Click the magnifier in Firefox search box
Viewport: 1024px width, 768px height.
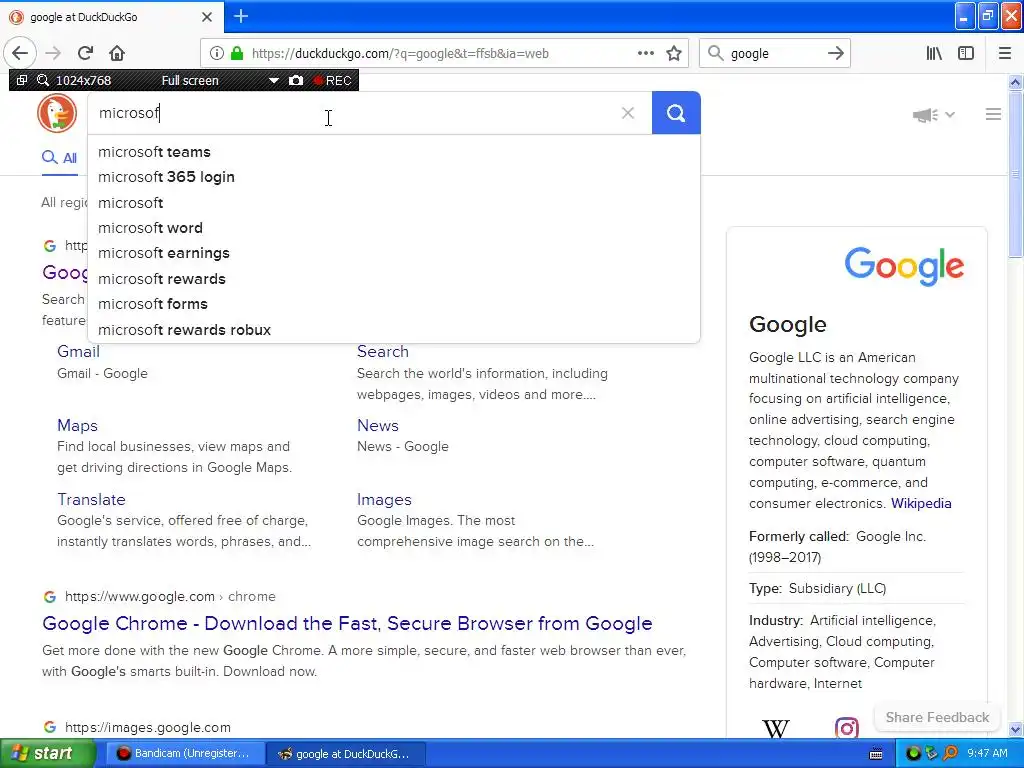point(716,54)
